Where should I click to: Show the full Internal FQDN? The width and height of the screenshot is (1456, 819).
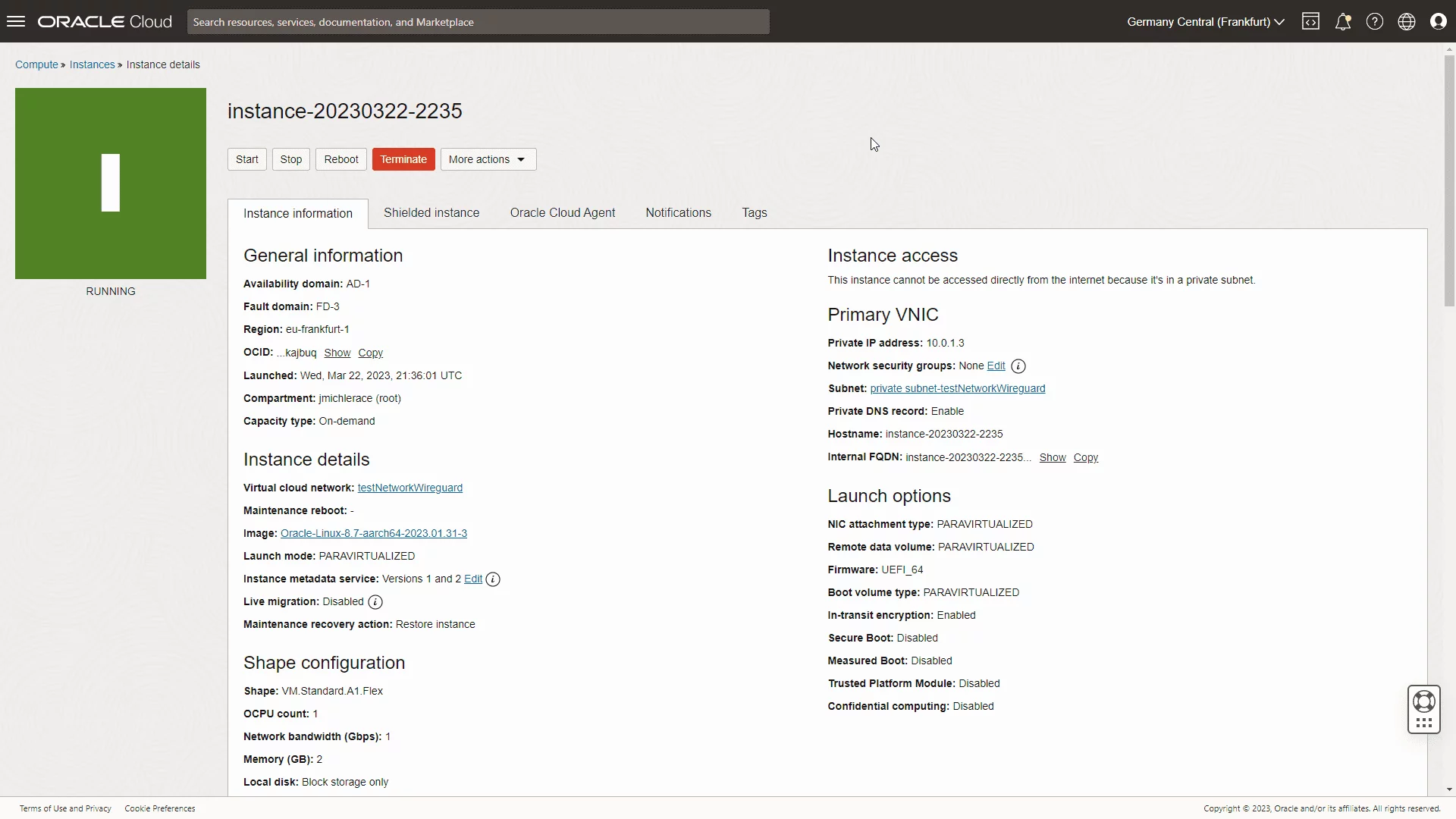click(1053, 457)
